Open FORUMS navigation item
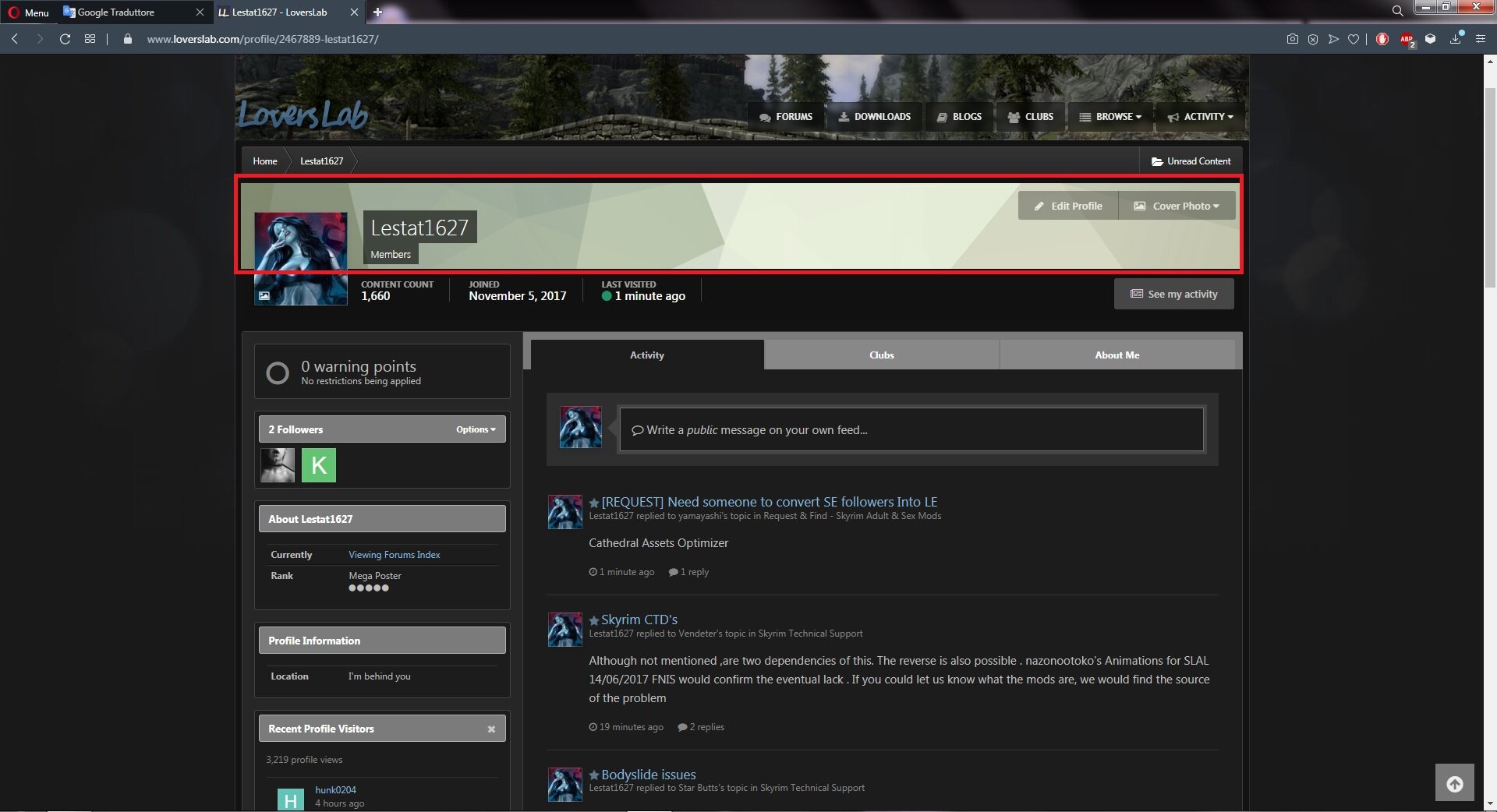1497x812 pixels. 786,117
